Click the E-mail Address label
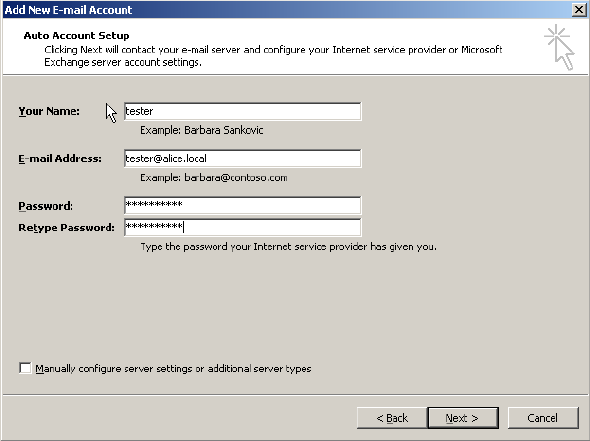Image resolution: width=590 pixels, height=441 pixels. [60, 159]
